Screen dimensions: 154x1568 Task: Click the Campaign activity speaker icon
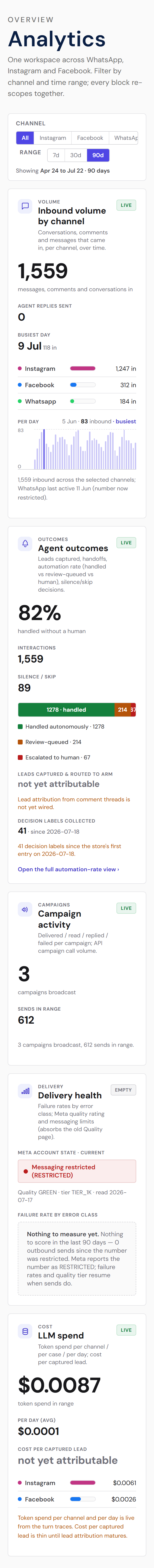(25, 909)
